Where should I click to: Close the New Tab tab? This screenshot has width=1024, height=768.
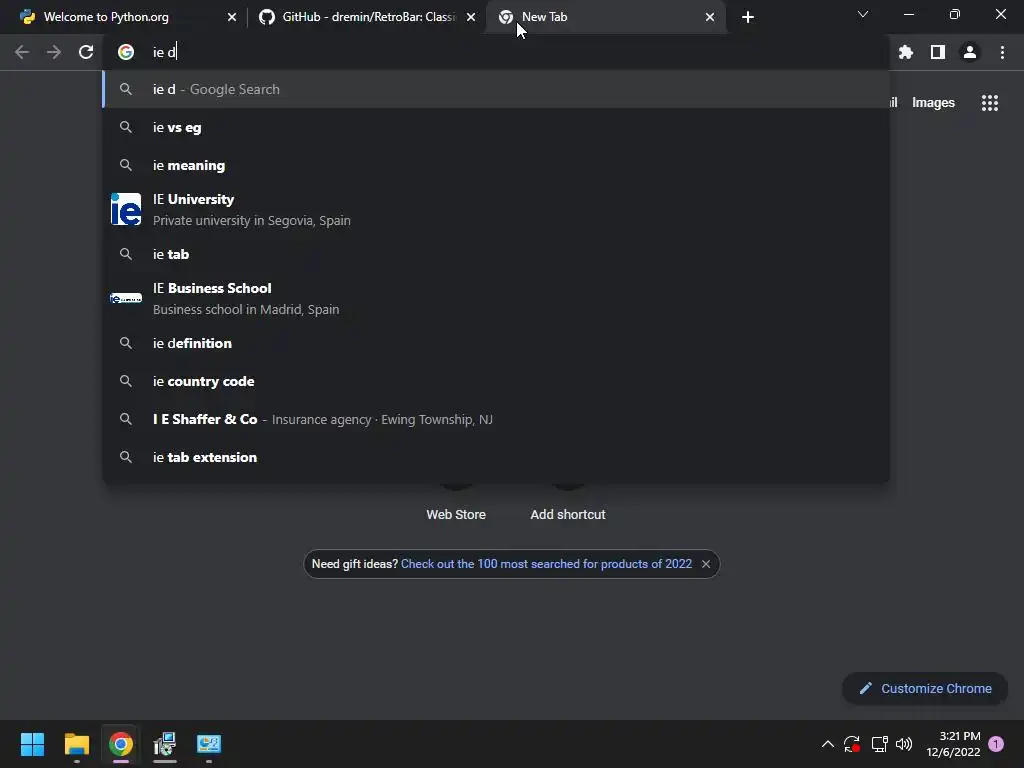710,17
